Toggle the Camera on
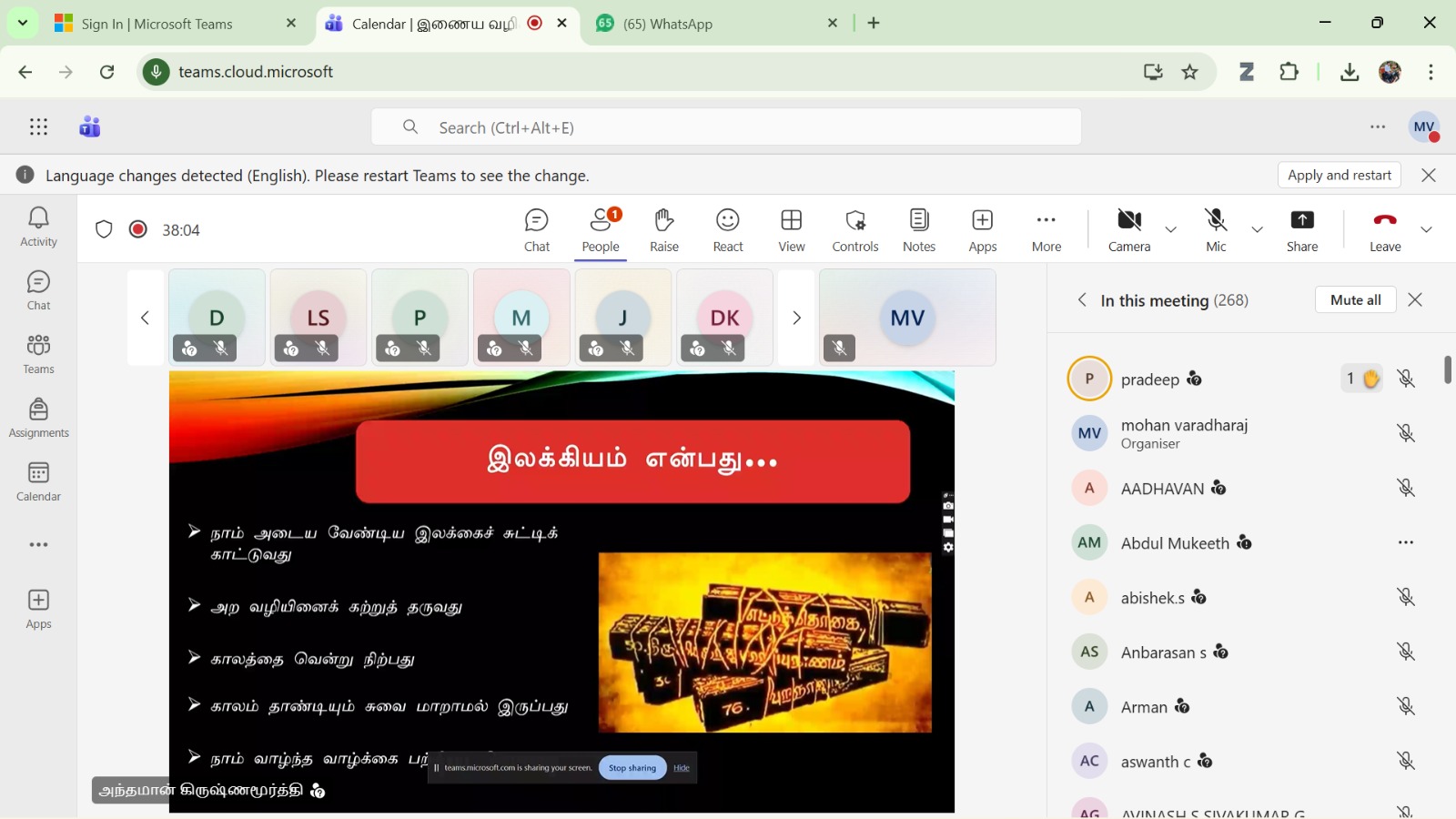 click(1128, 230)
